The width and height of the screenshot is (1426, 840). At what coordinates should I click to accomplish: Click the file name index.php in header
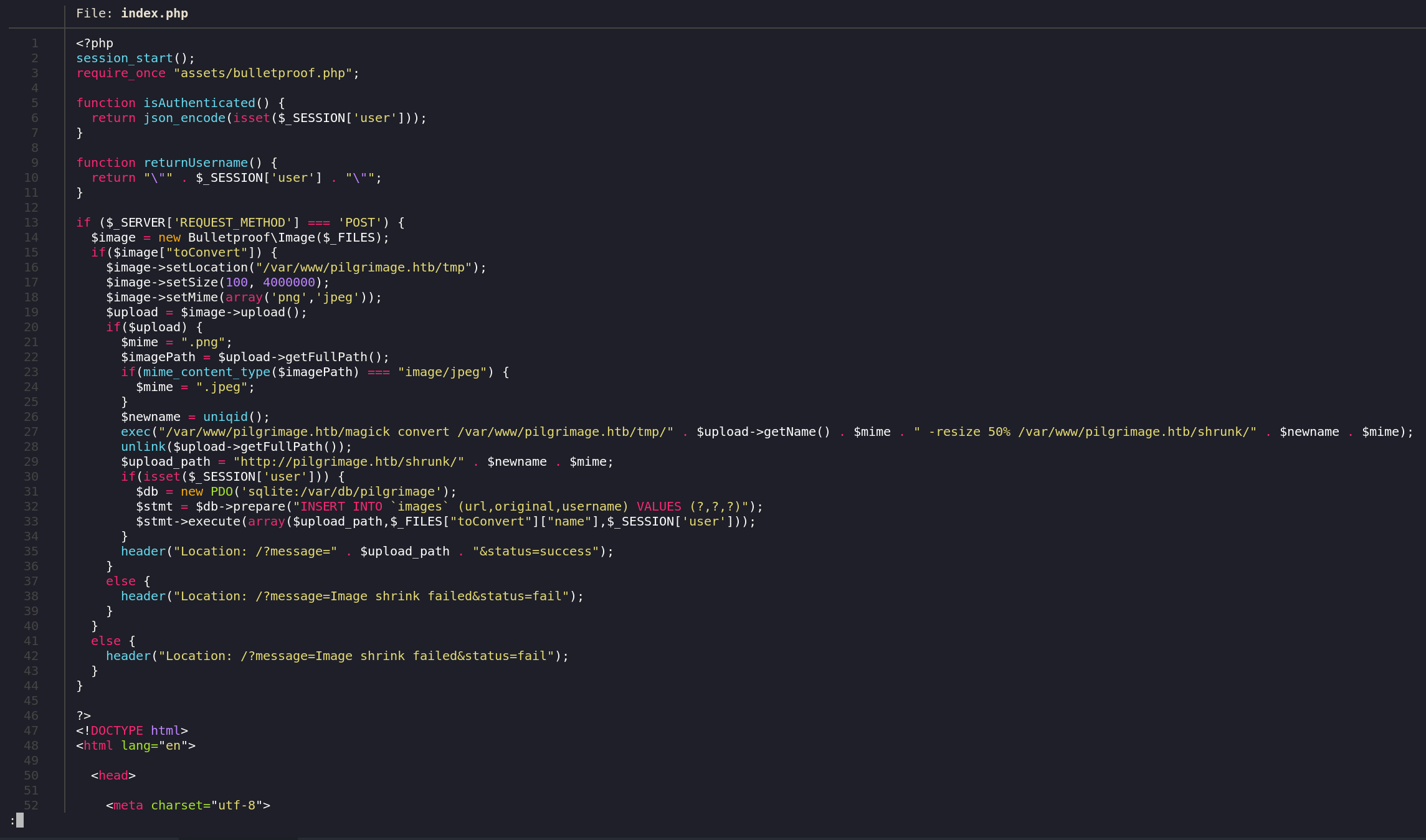pyautogui.click(x=154, y=13)
